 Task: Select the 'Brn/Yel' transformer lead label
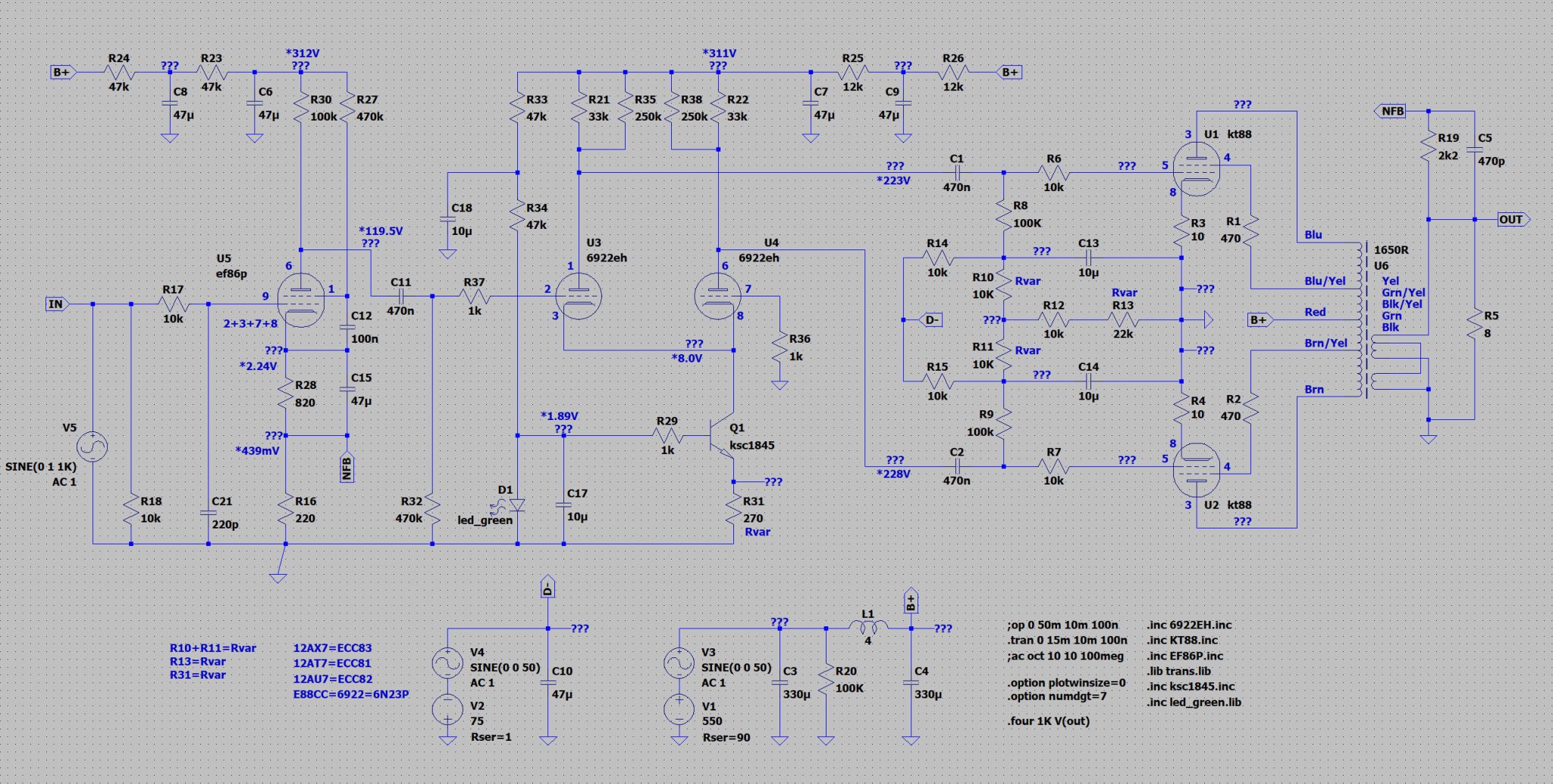point(1326,343)
